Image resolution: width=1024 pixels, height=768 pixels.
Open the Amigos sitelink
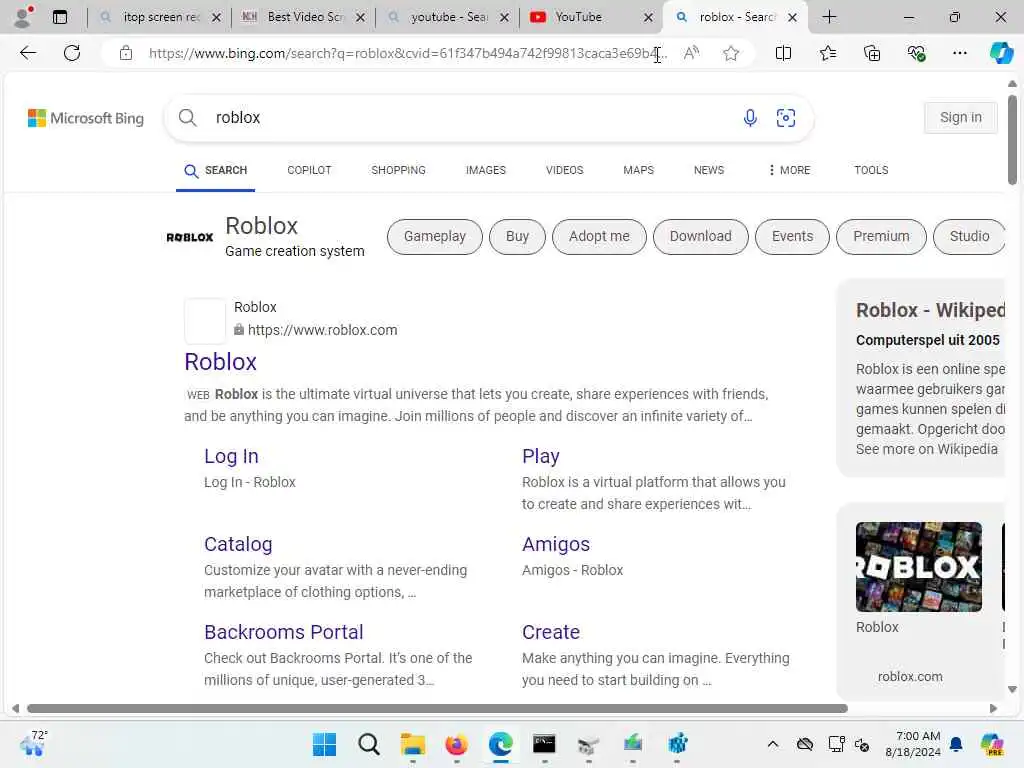[x=556, y=544]
